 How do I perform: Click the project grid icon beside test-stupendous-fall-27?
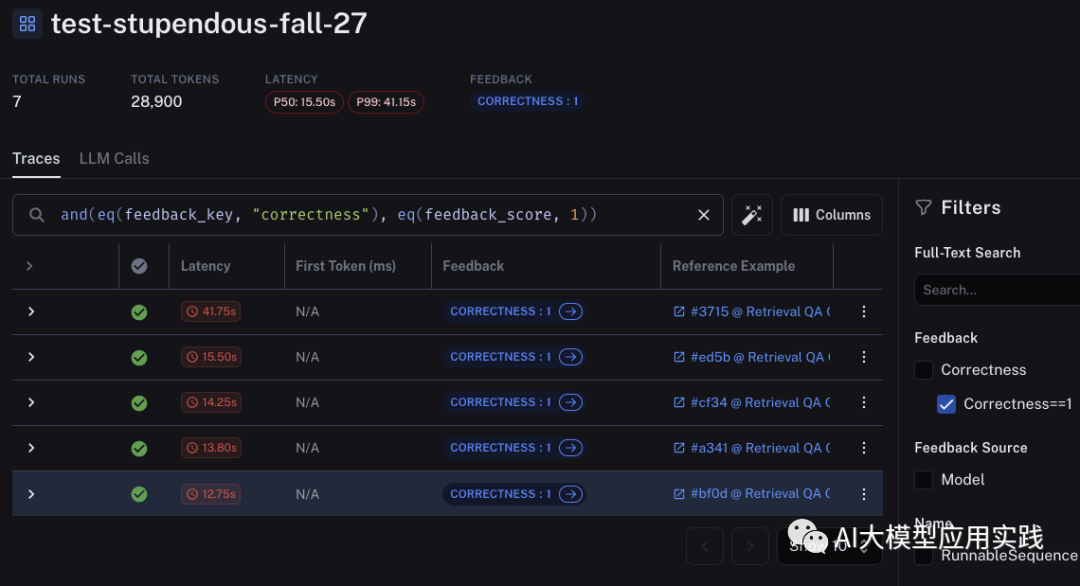[28, 24]
